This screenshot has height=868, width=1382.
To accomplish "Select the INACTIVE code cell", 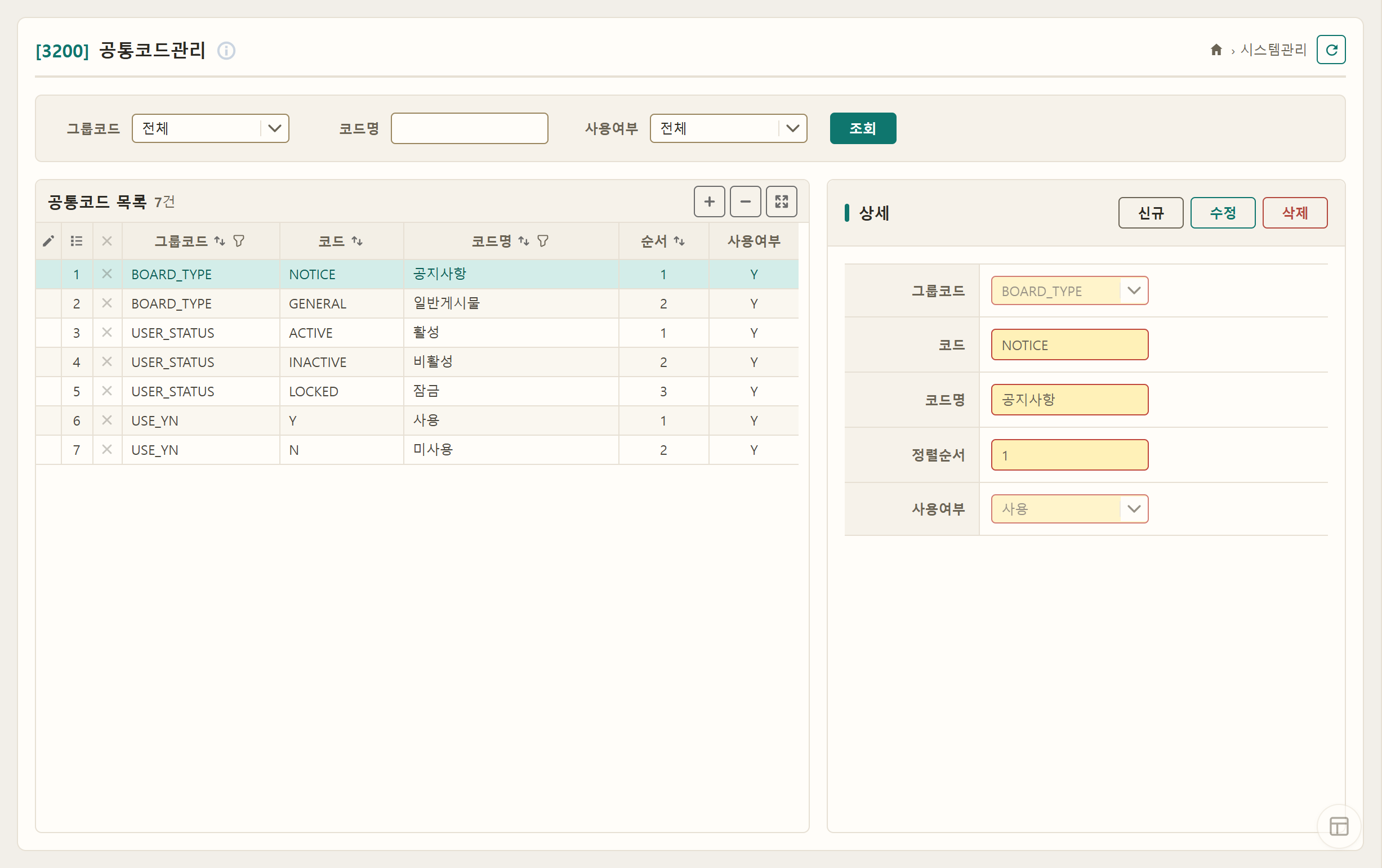I will coord(341,362).
